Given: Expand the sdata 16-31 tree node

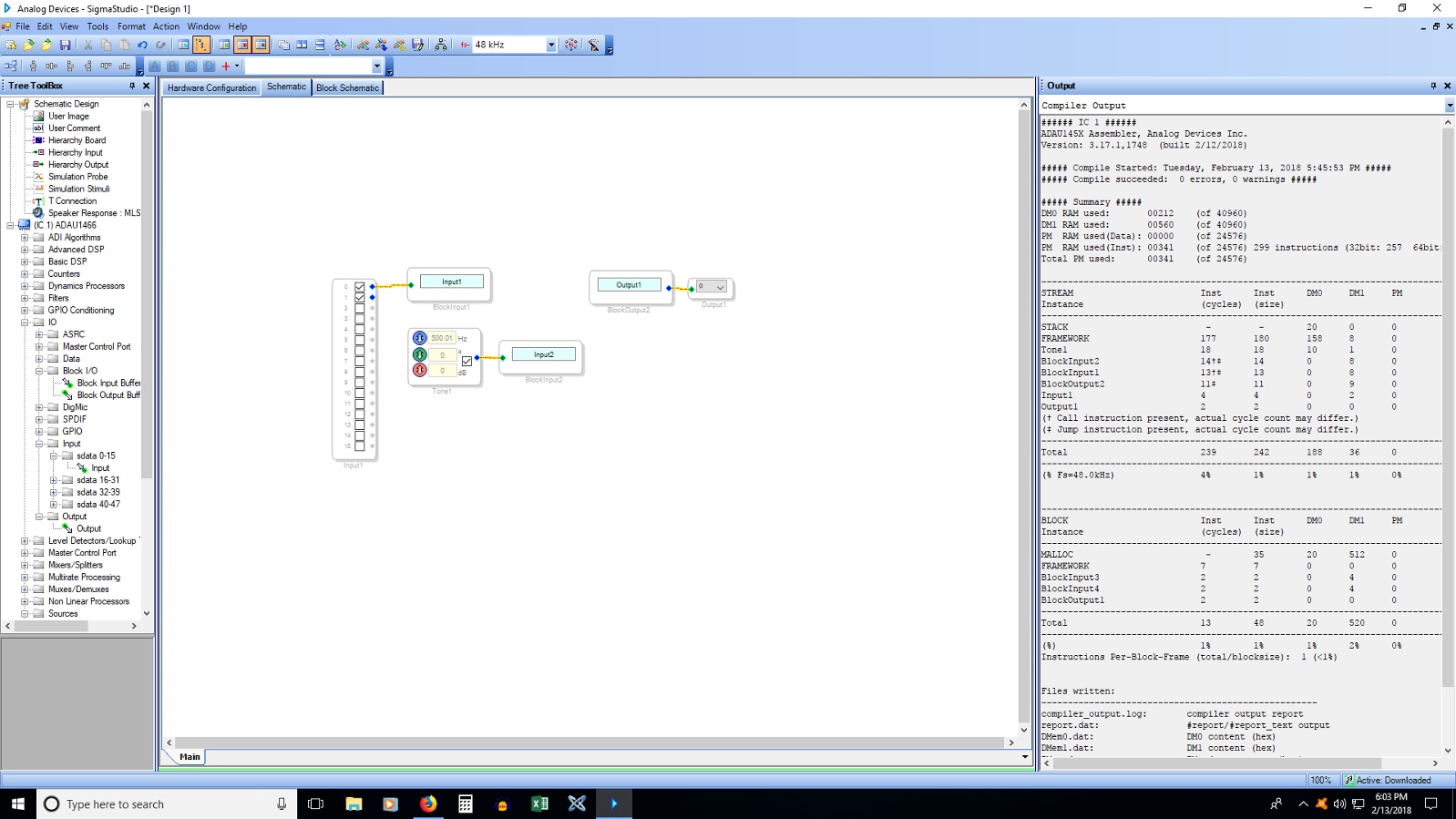Looking at the screenshot, I should click(x=54, y=480).
